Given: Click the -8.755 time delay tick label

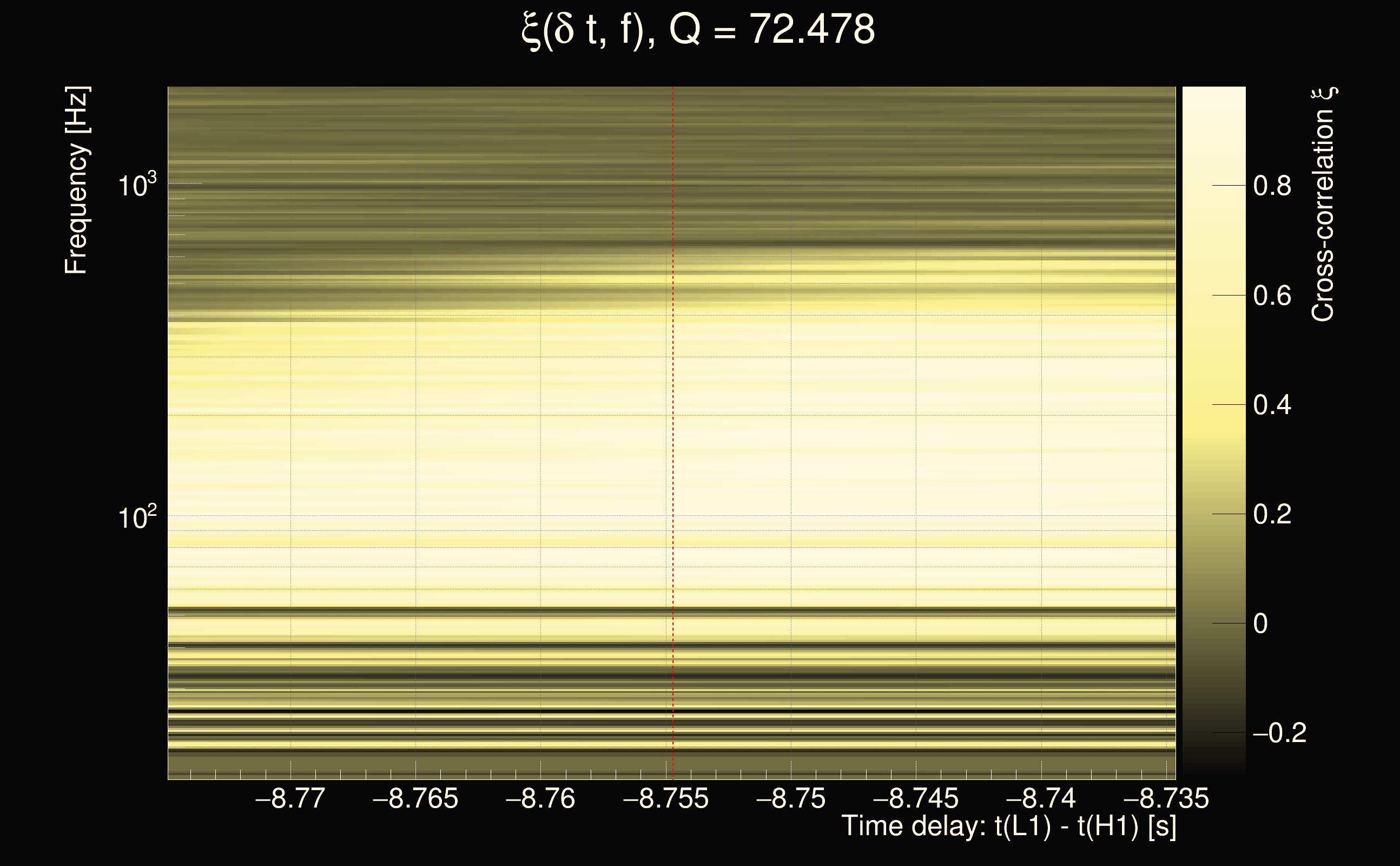Looking at the screenshot, I should pyautogui.click(x=666, y=798).
